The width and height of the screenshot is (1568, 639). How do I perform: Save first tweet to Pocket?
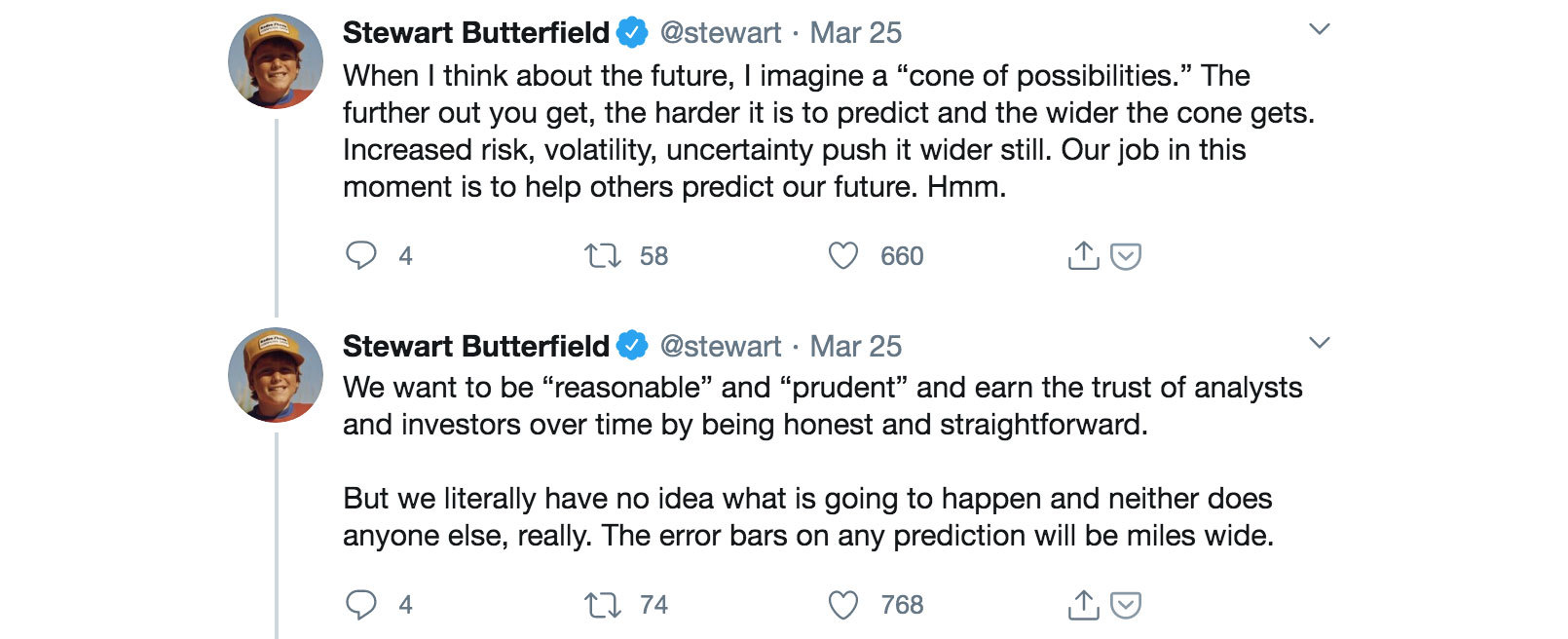(x=1126, y=256)
